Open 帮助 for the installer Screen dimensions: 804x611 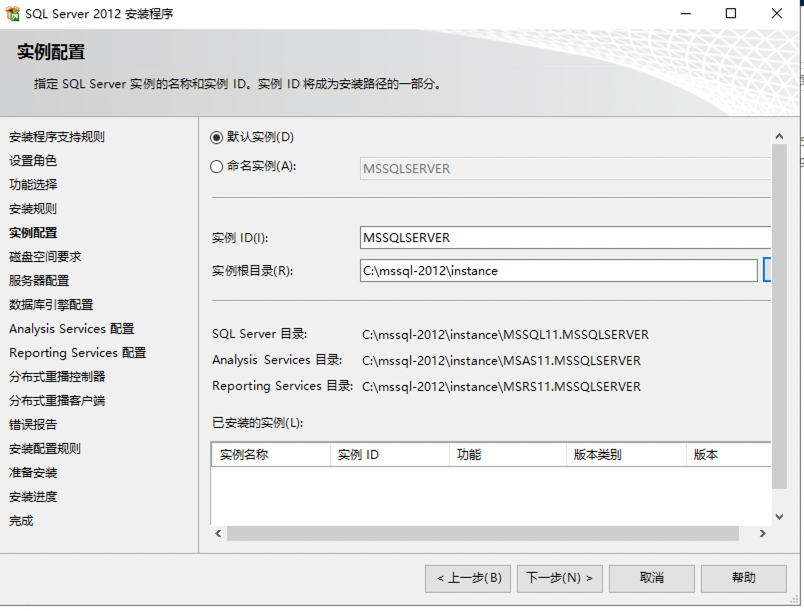(743, 578)
